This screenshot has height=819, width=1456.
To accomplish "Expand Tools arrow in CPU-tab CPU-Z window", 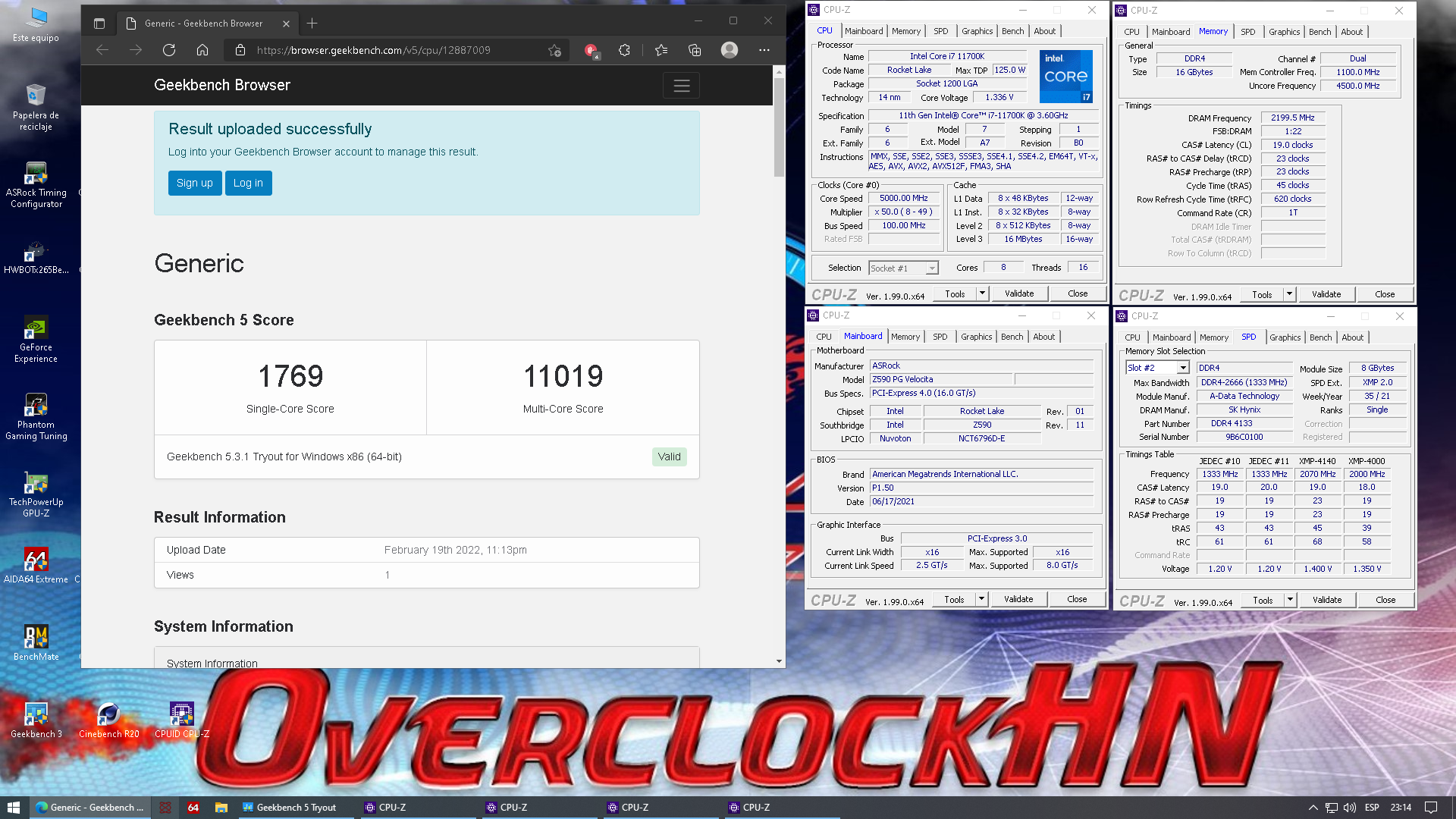I will (x=982, y=293).
